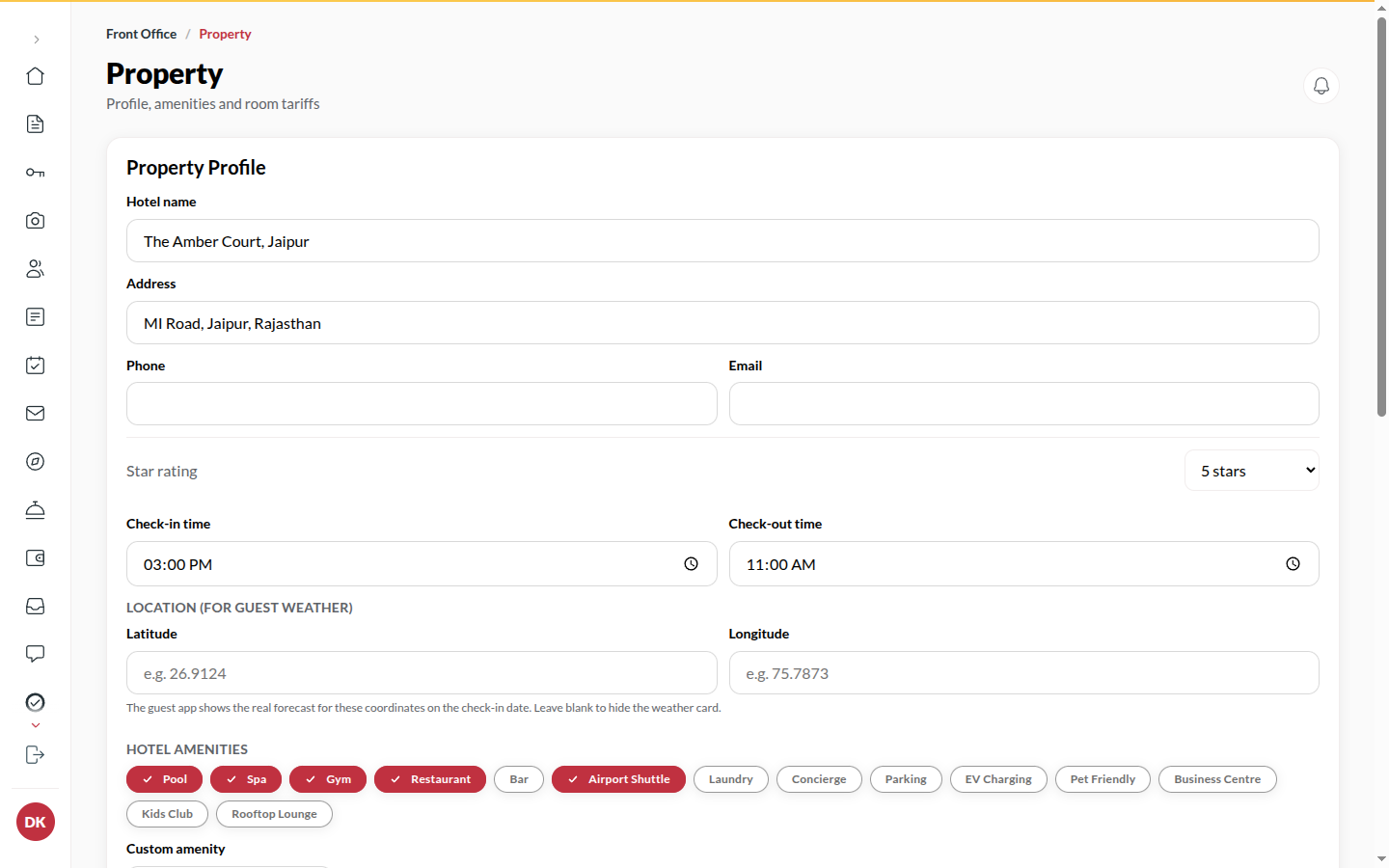Focus the Hotel name field
Image resolution: width=1389 pixels, height=868 pixels.
[722, 241]
